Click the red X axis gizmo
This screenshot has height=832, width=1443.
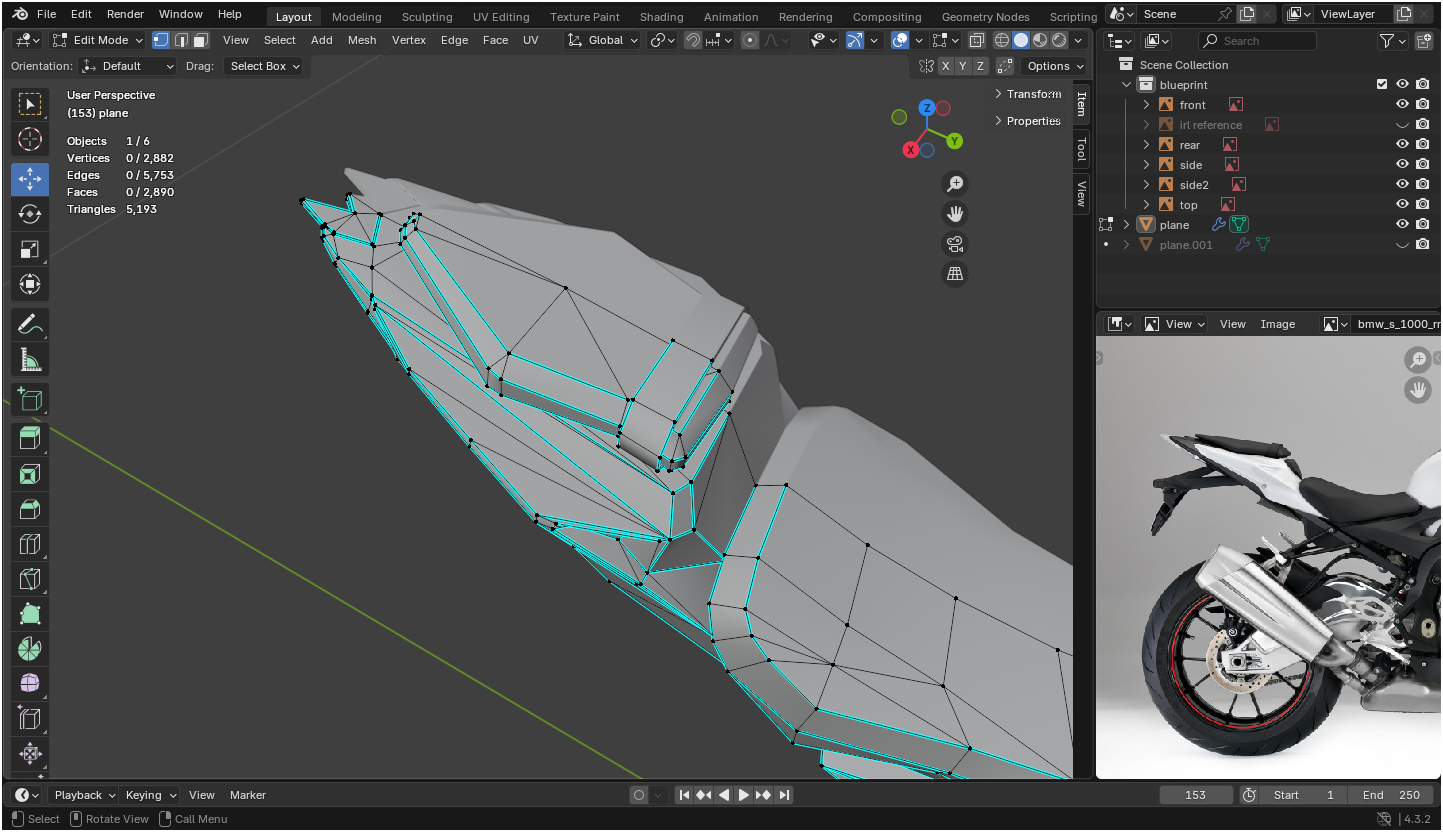coord(911,150)
